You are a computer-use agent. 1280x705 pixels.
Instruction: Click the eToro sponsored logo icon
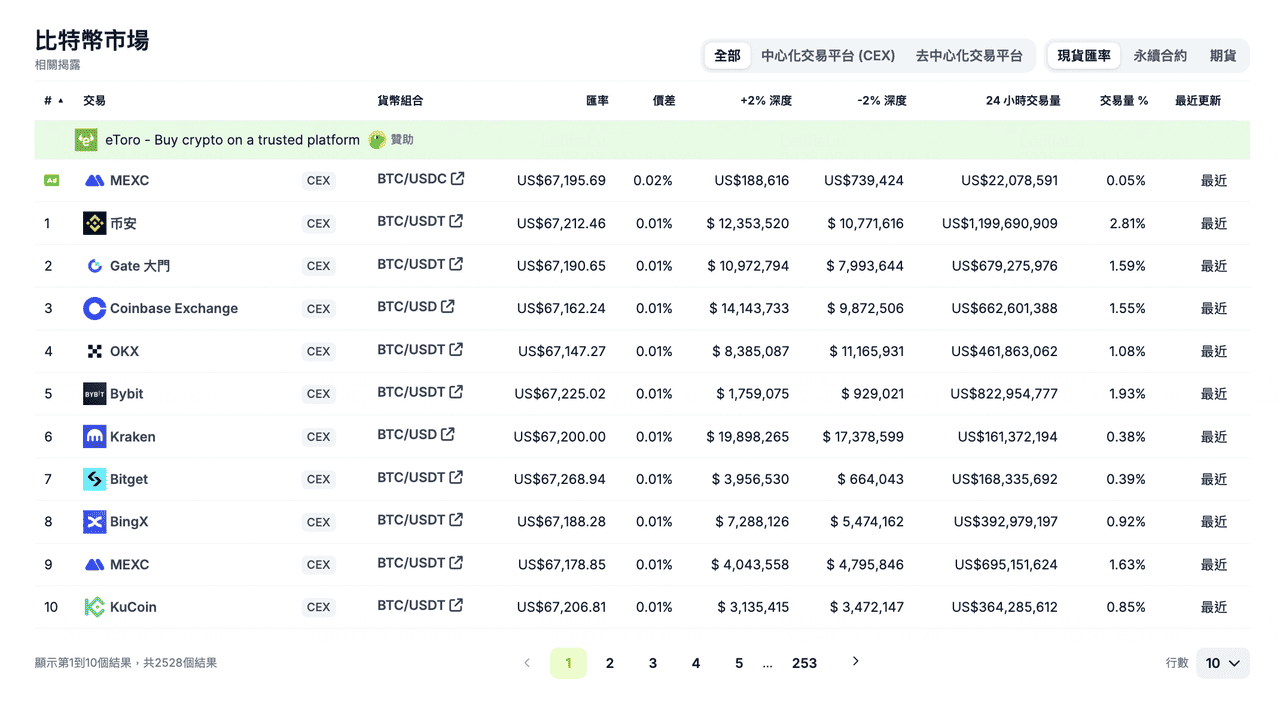point(86,140)
